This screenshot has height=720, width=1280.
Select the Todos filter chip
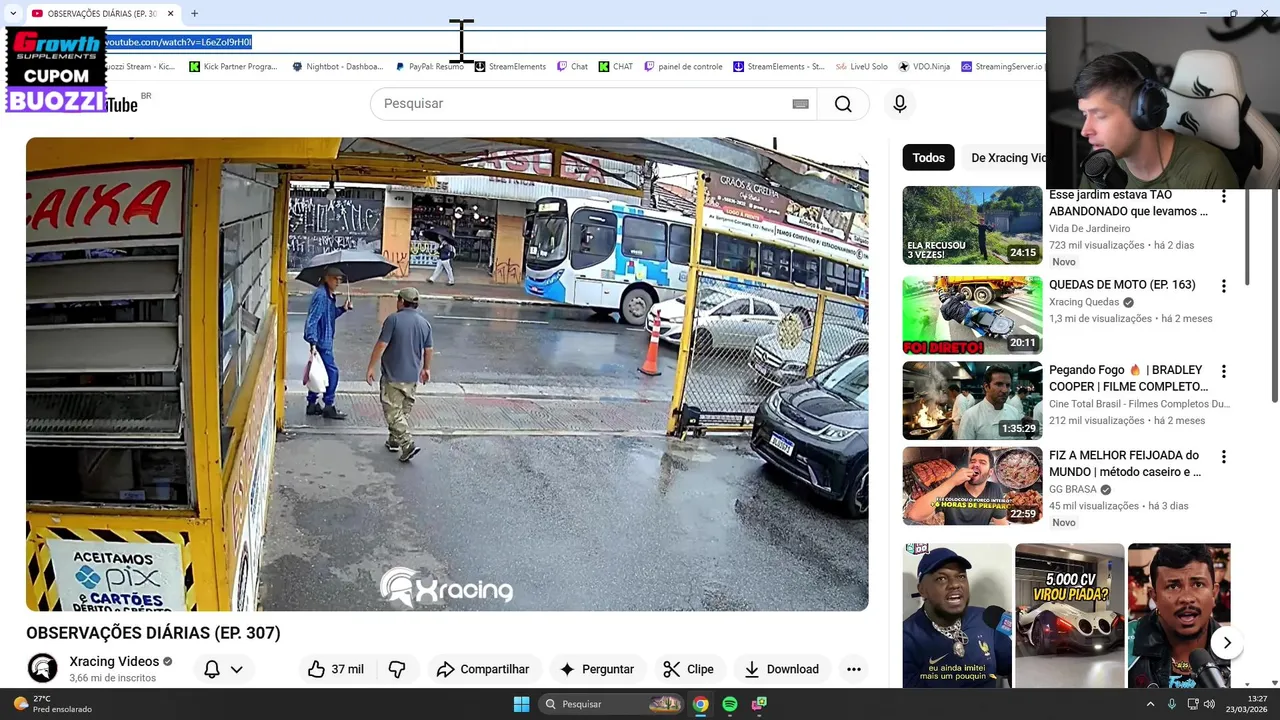click(928, 158)
